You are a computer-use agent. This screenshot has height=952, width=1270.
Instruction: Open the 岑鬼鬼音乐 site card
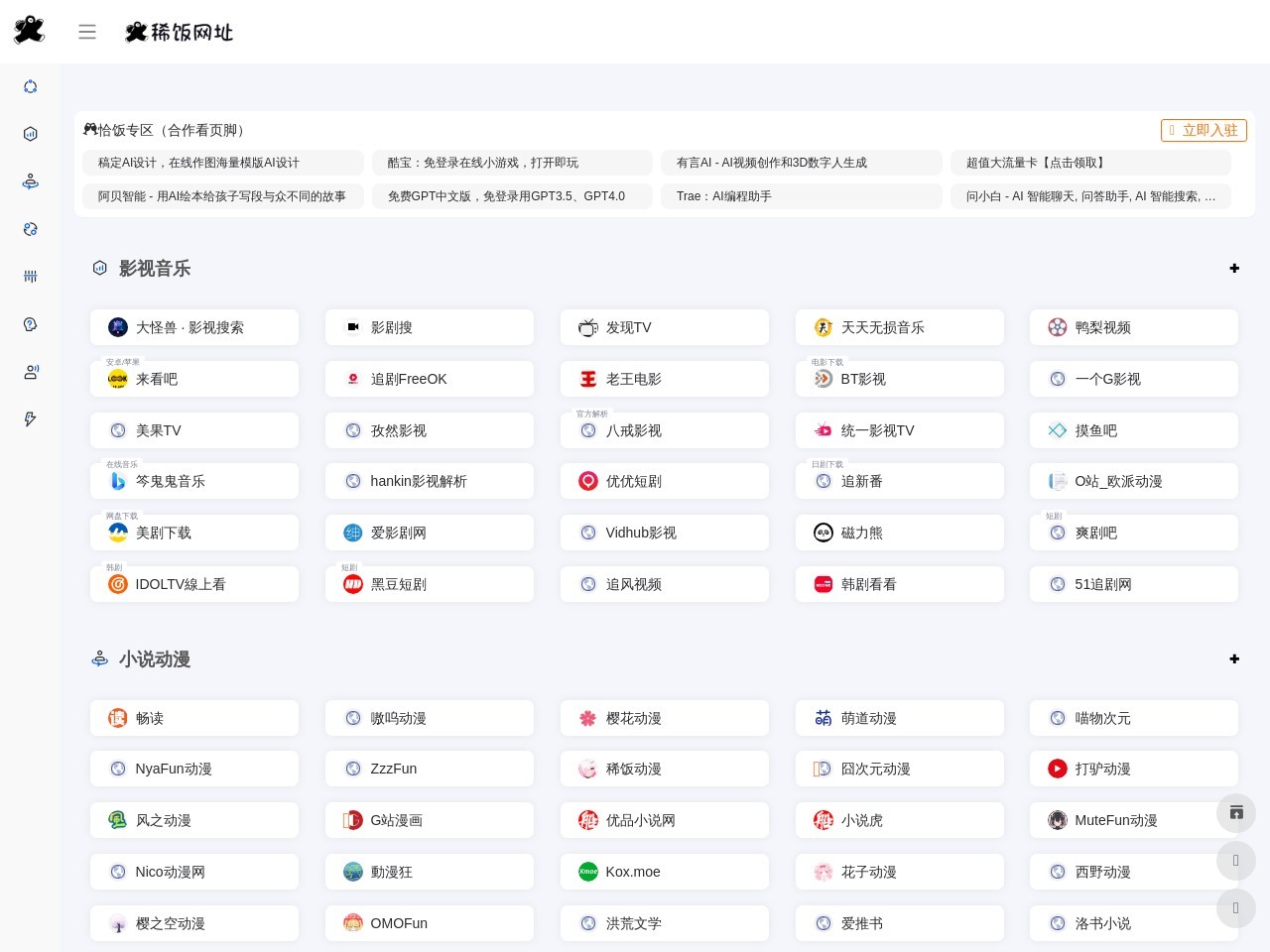click(194, 481)
